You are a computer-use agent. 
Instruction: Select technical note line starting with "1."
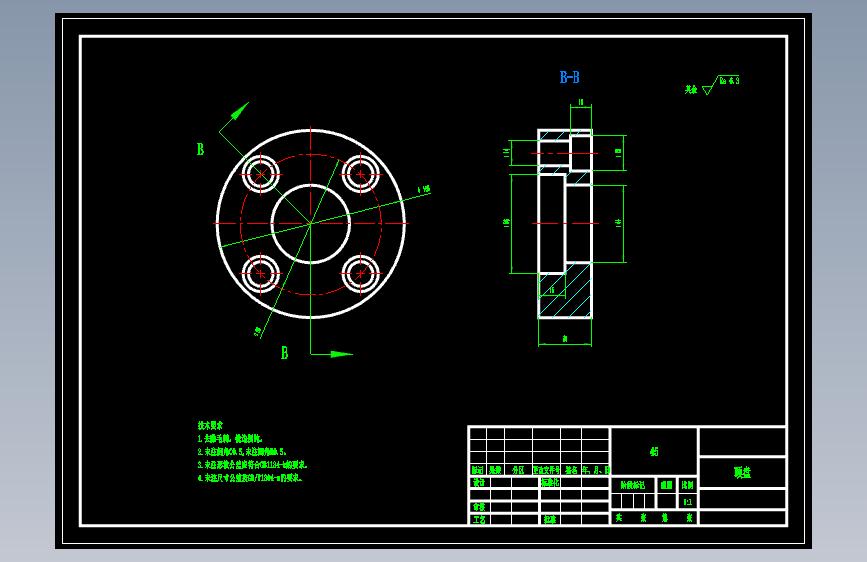pos(230,439)
